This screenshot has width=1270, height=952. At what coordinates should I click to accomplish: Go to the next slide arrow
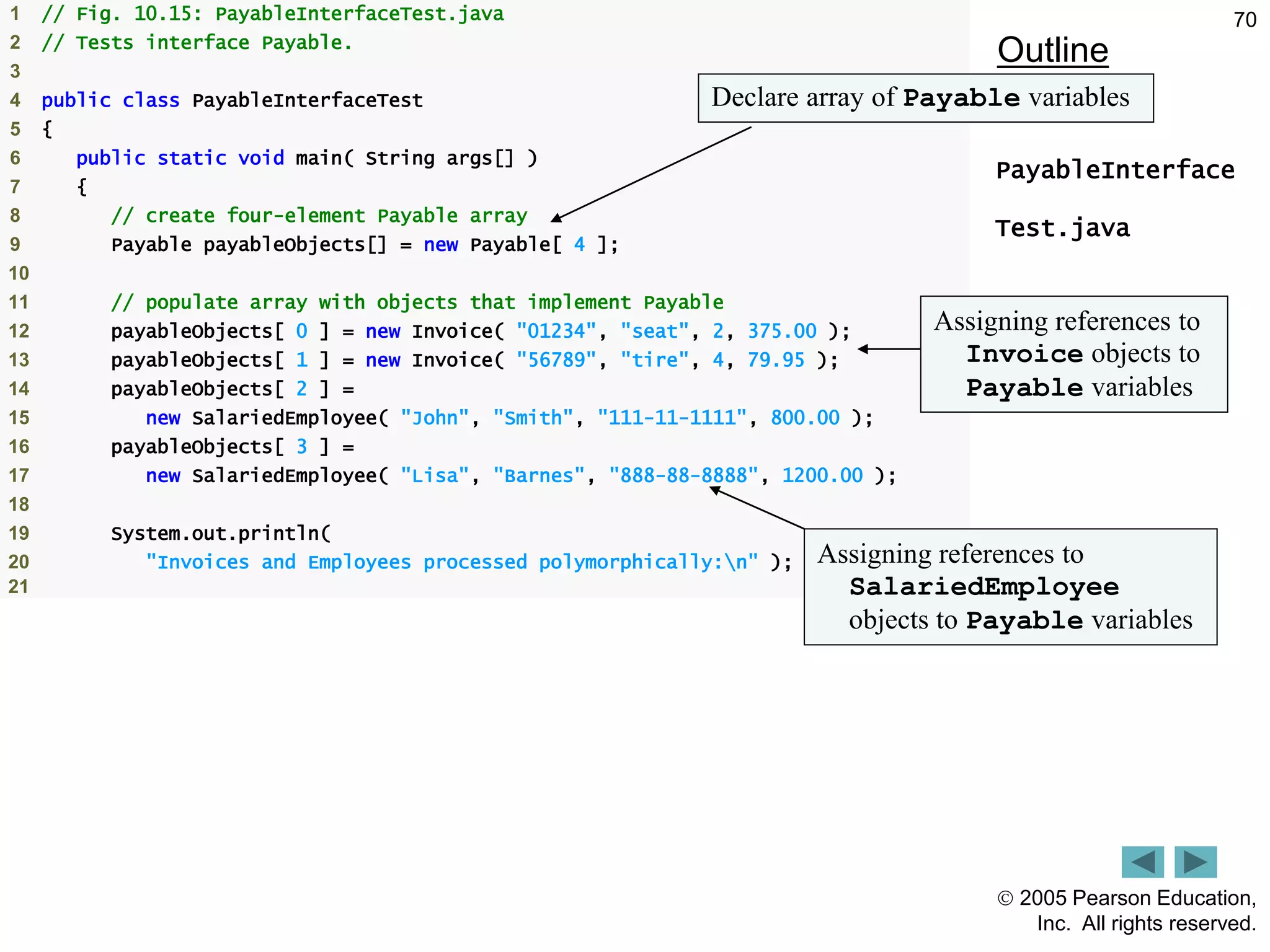pyautogui.click(x=1196, y=862)
